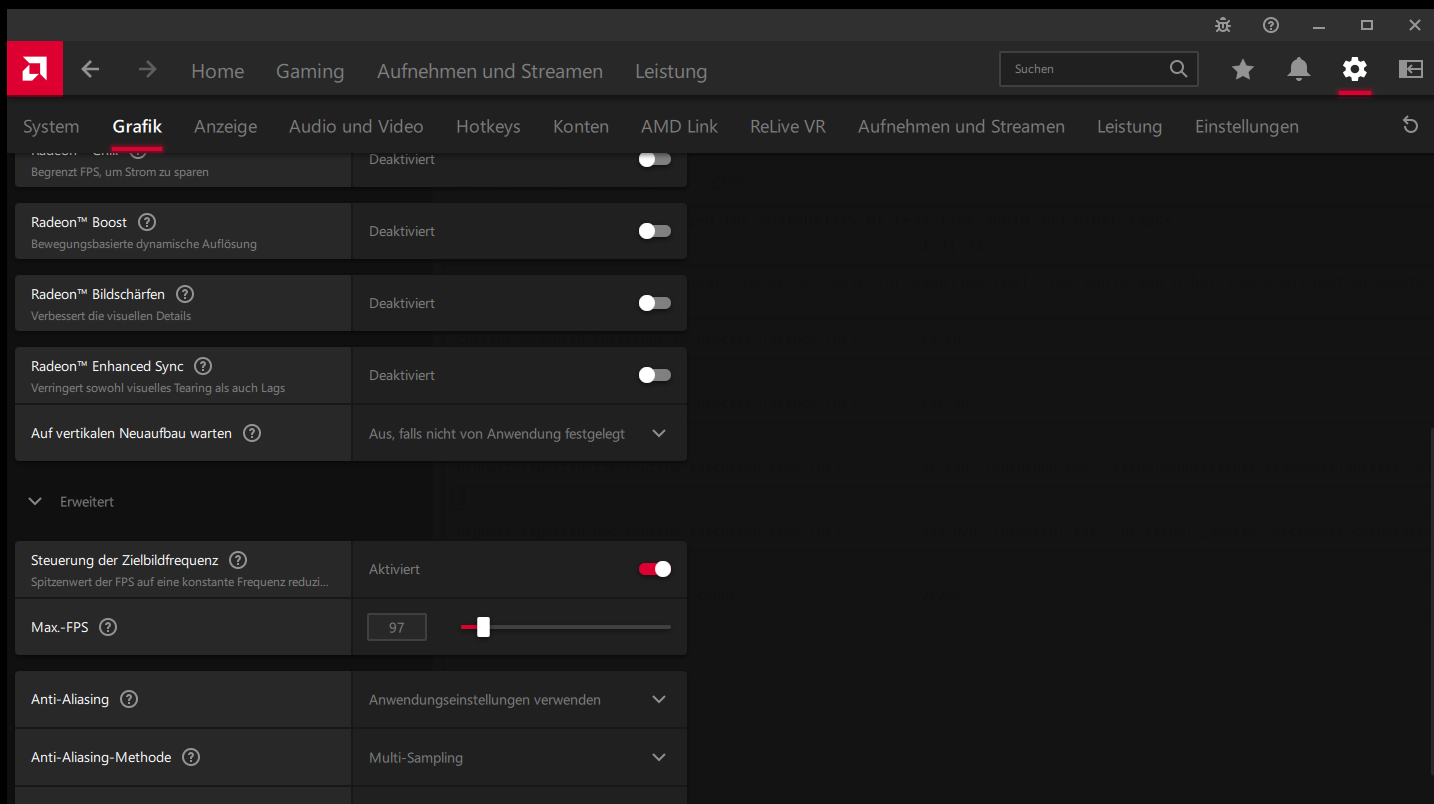Show help for Radeon Bildschärfen

185,294
